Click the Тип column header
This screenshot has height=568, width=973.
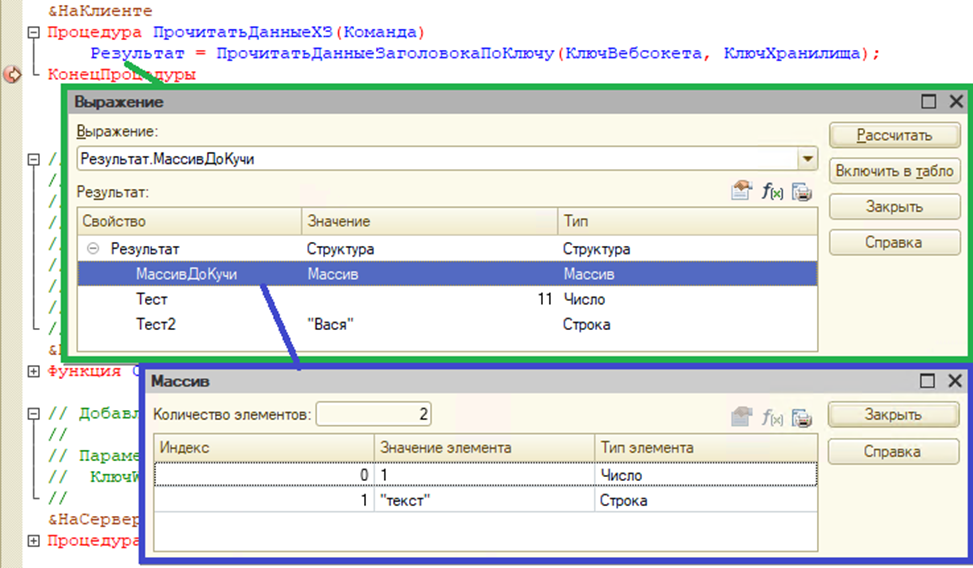(x=688, y=222)
